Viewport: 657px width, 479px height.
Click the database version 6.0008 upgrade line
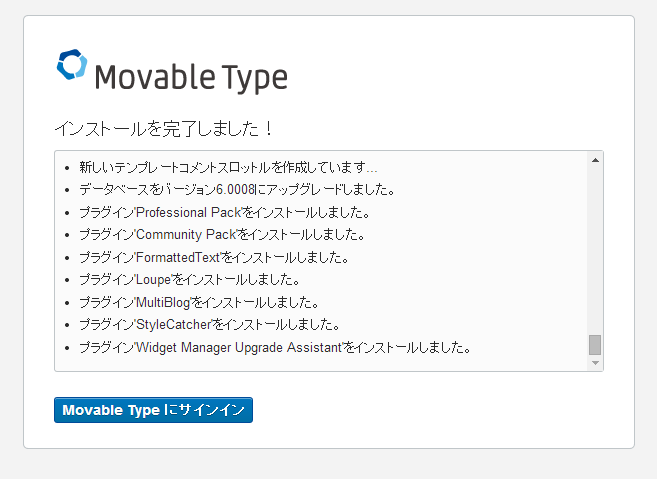[x=237, y=190]
